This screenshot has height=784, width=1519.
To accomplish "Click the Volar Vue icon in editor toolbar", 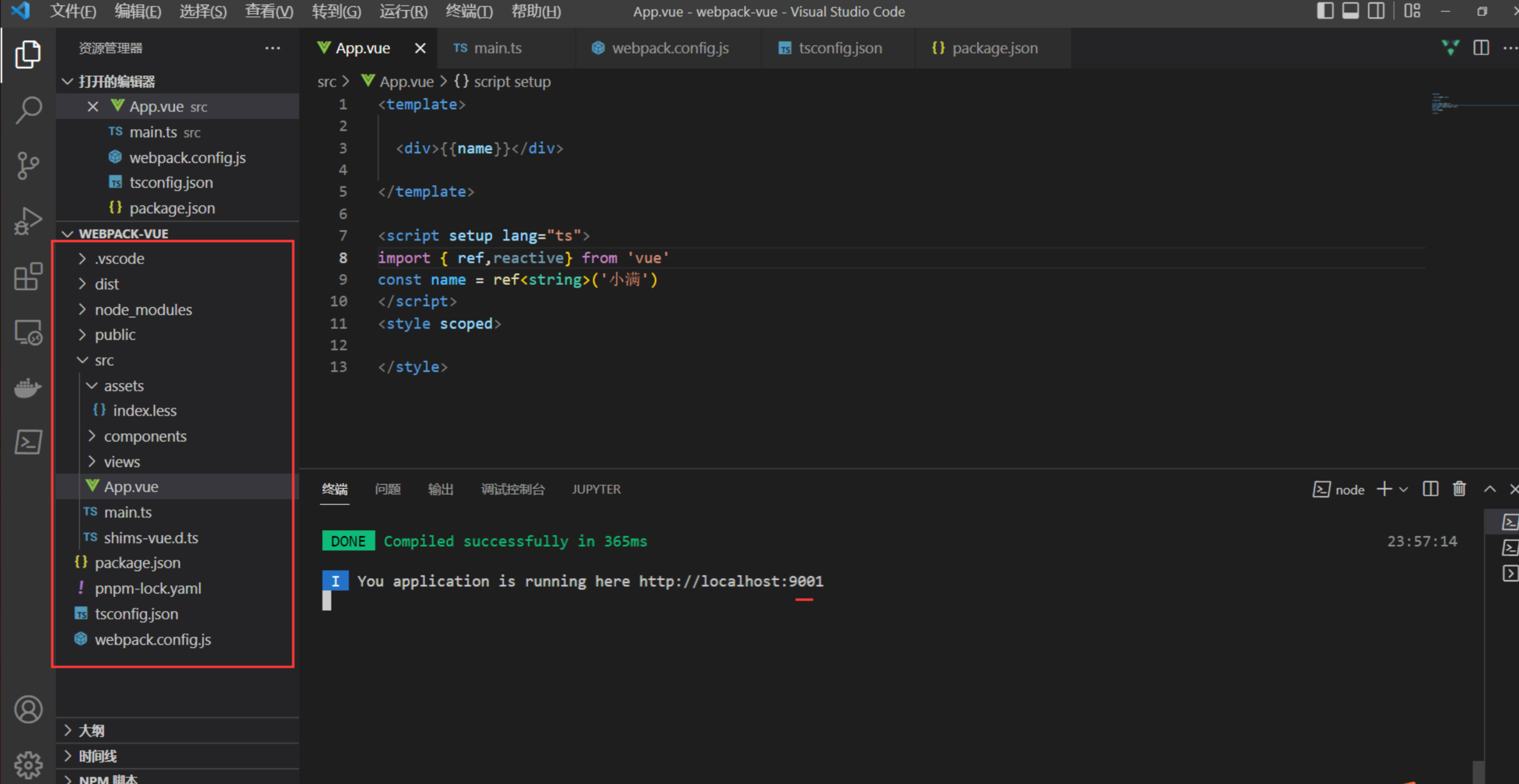I will [1450, 48].
